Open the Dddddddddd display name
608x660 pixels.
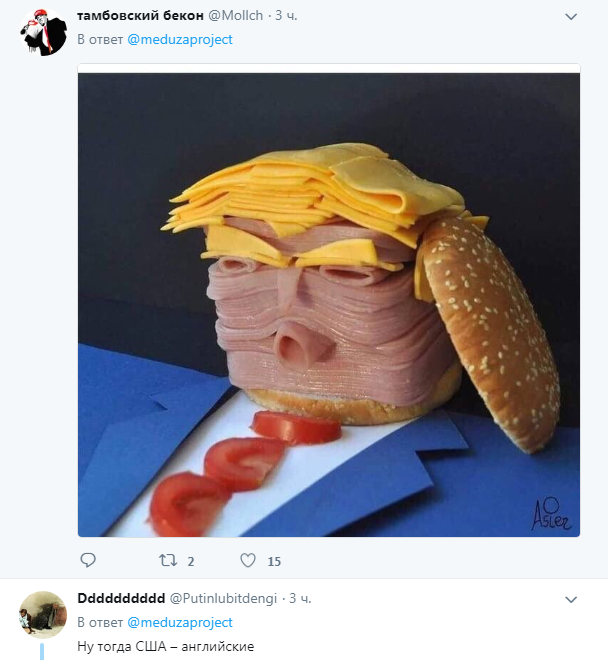[121, 598]
